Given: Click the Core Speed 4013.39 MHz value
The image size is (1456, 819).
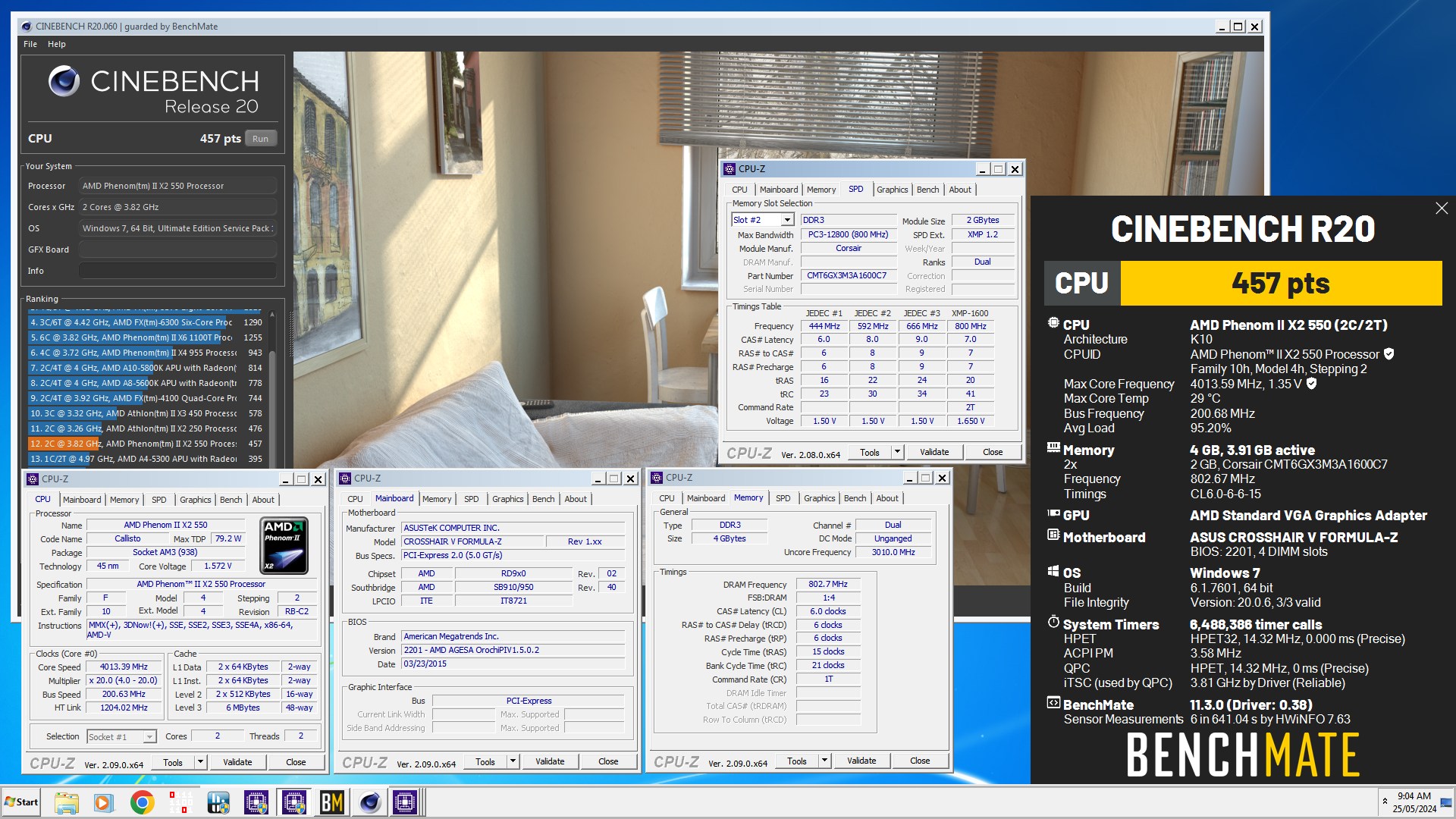Looking at the screenshot, I should pyautogui.click(x=124, y=667).
